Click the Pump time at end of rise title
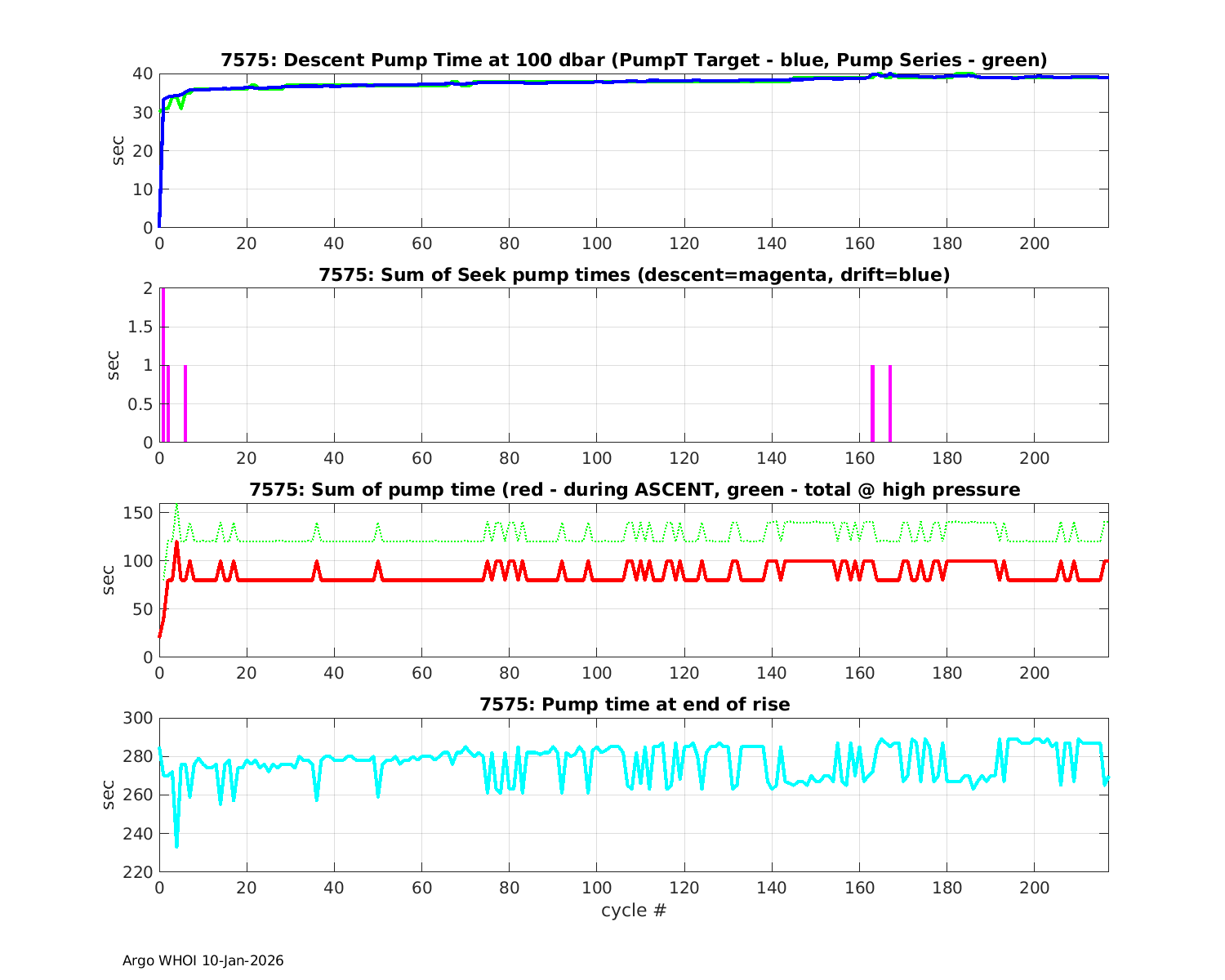 click(x=634, y=704)
